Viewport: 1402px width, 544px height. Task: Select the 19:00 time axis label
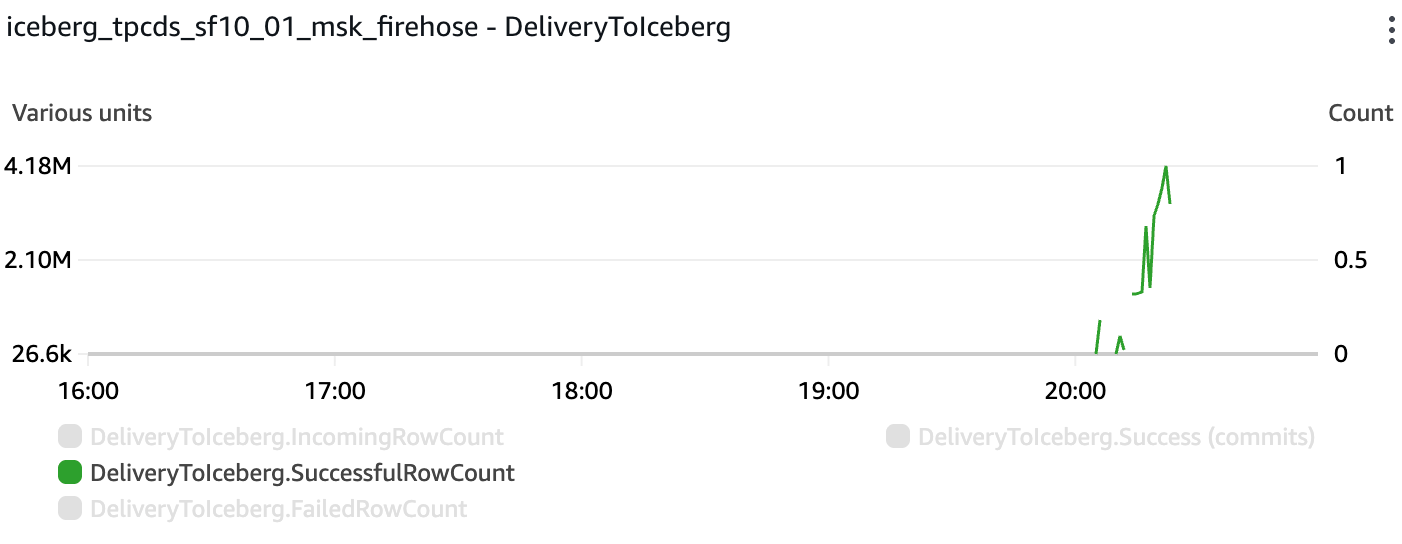coord(829,390)
